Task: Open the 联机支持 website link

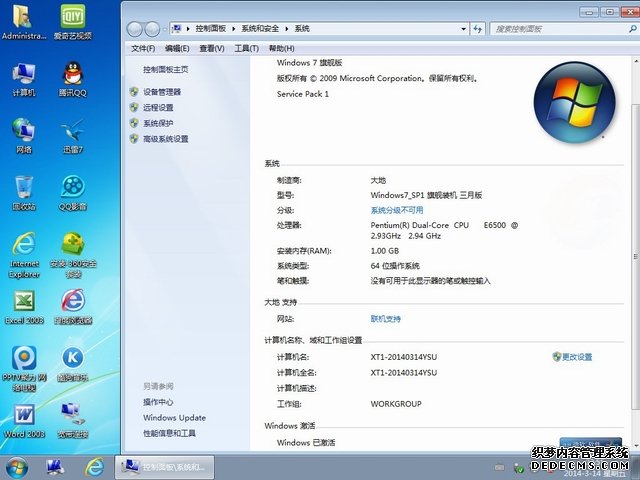Action: click(x=386, y=319)
